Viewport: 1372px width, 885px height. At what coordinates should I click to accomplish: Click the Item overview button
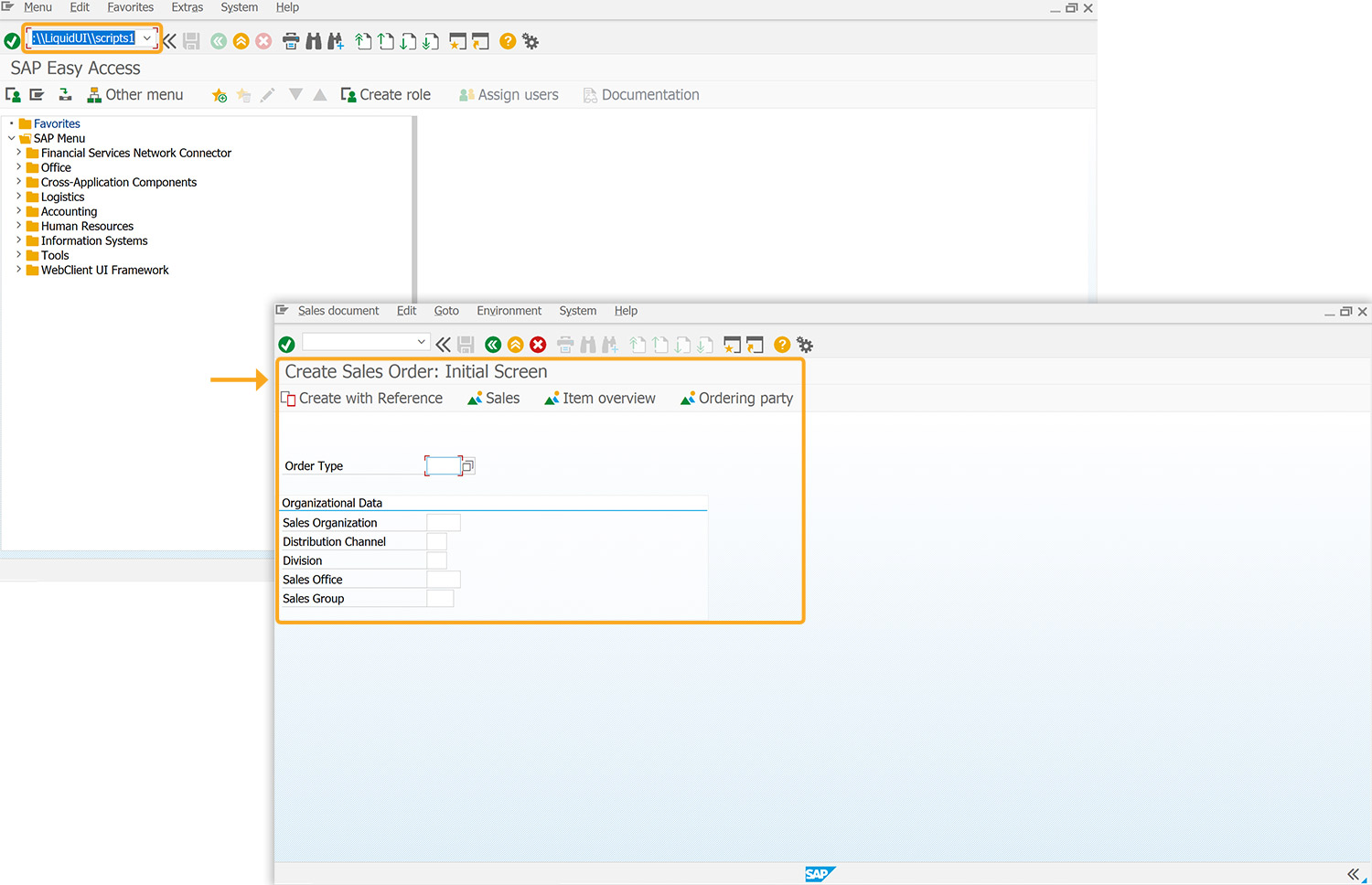coord(600,399)
